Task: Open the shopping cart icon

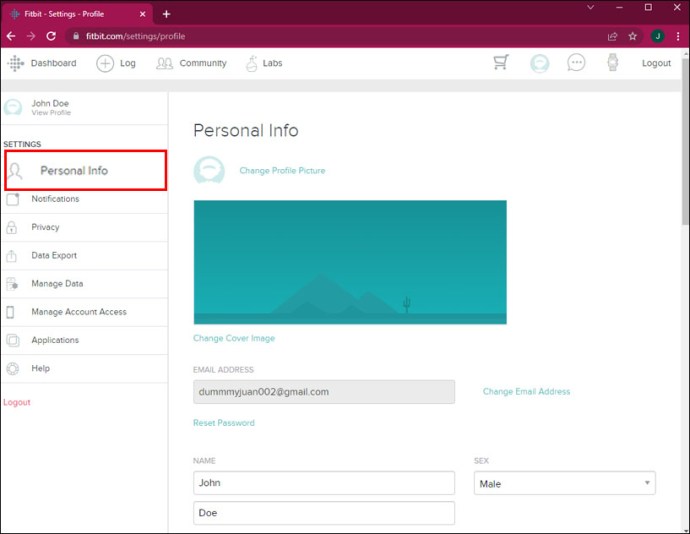Action: click(x=501, y=62)
